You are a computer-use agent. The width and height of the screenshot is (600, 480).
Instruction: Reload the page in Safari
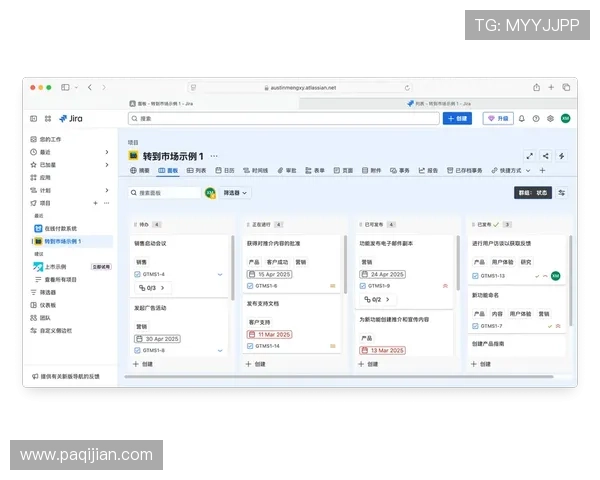pos(407,88)
